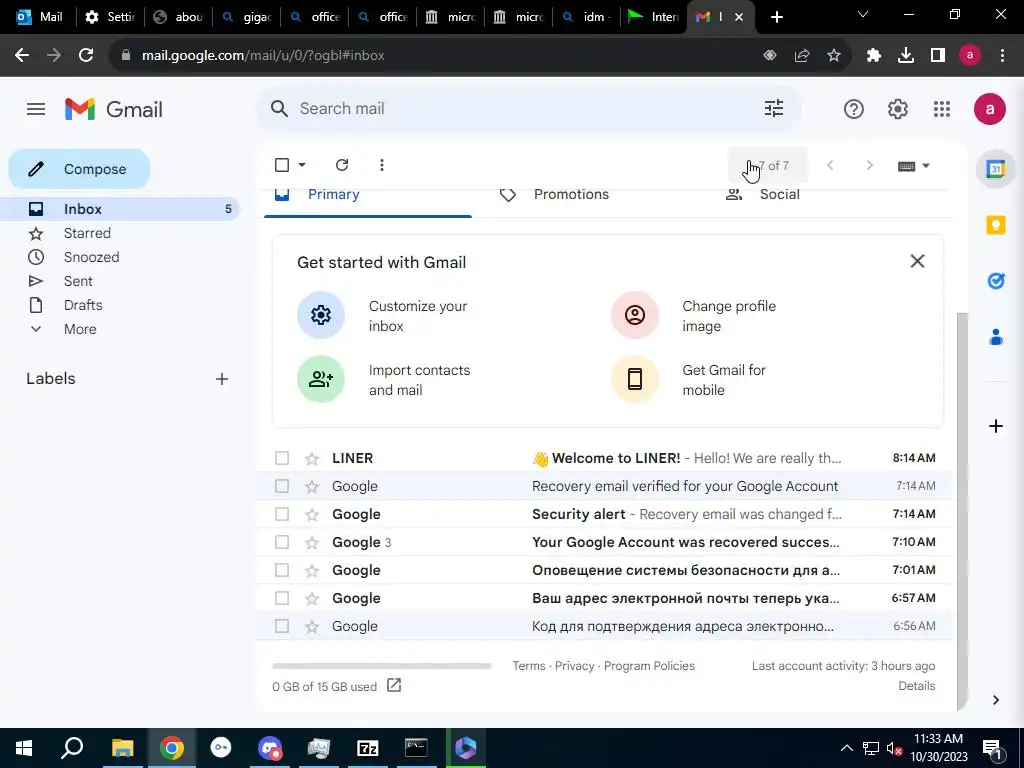Switch to the Social tab
Screen dimensions: 1024x768
(779, 195)
